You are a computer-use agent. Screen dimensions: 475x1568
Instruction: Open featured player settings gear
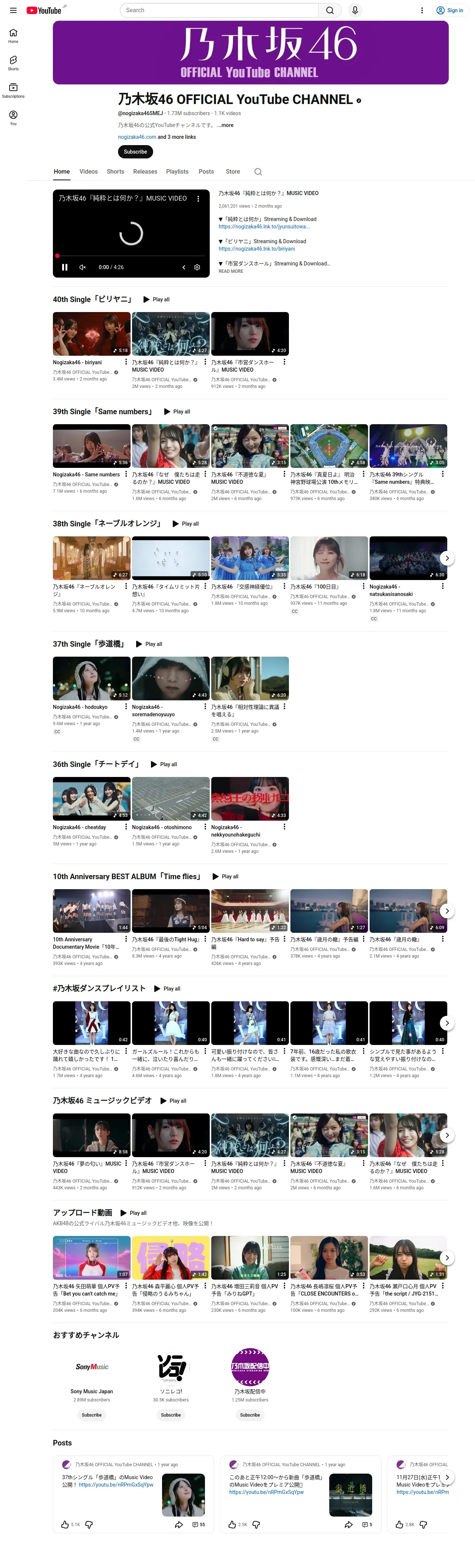point(197,267)
